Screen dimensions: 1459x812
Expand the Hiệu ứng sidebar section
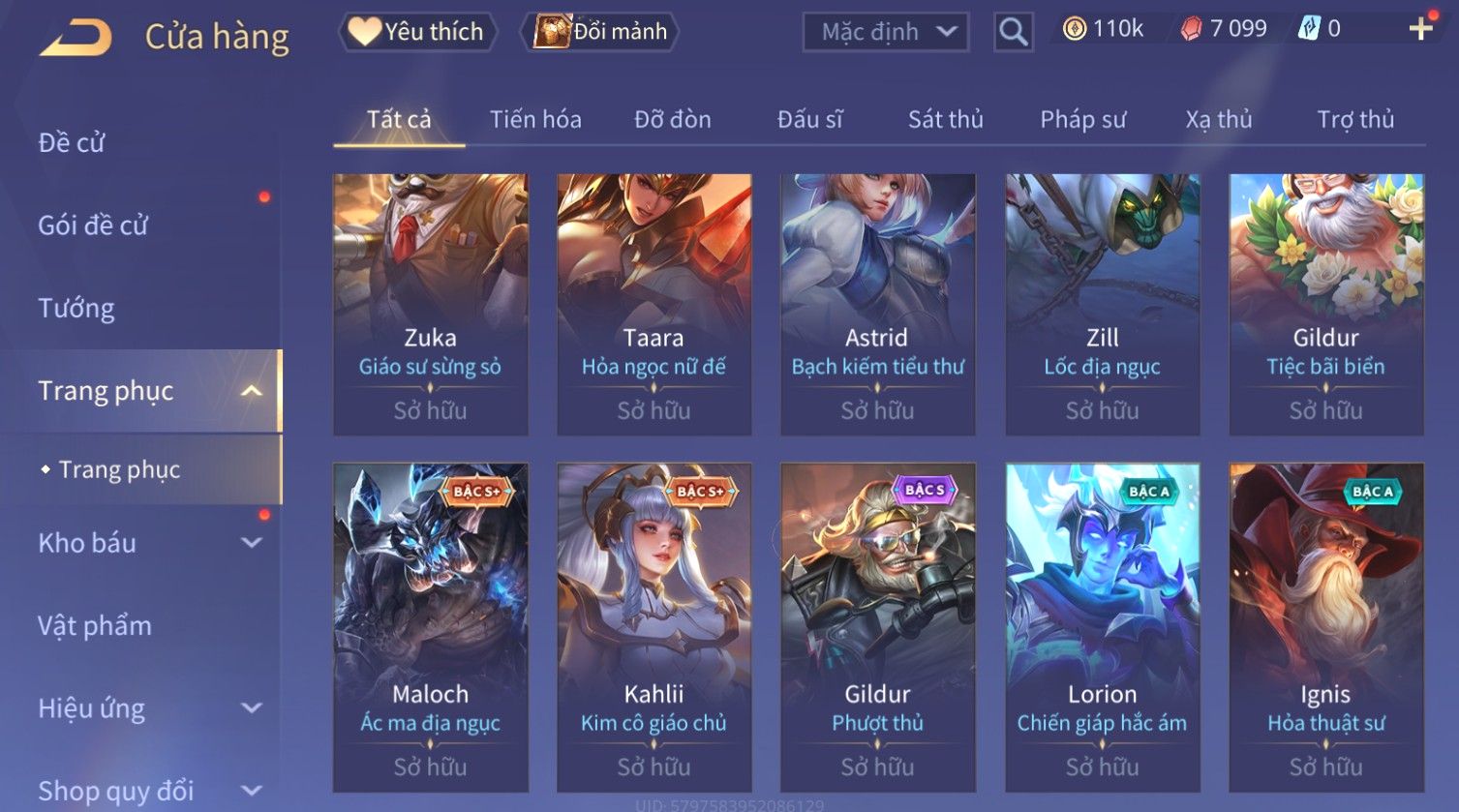[x=252, y=708]
